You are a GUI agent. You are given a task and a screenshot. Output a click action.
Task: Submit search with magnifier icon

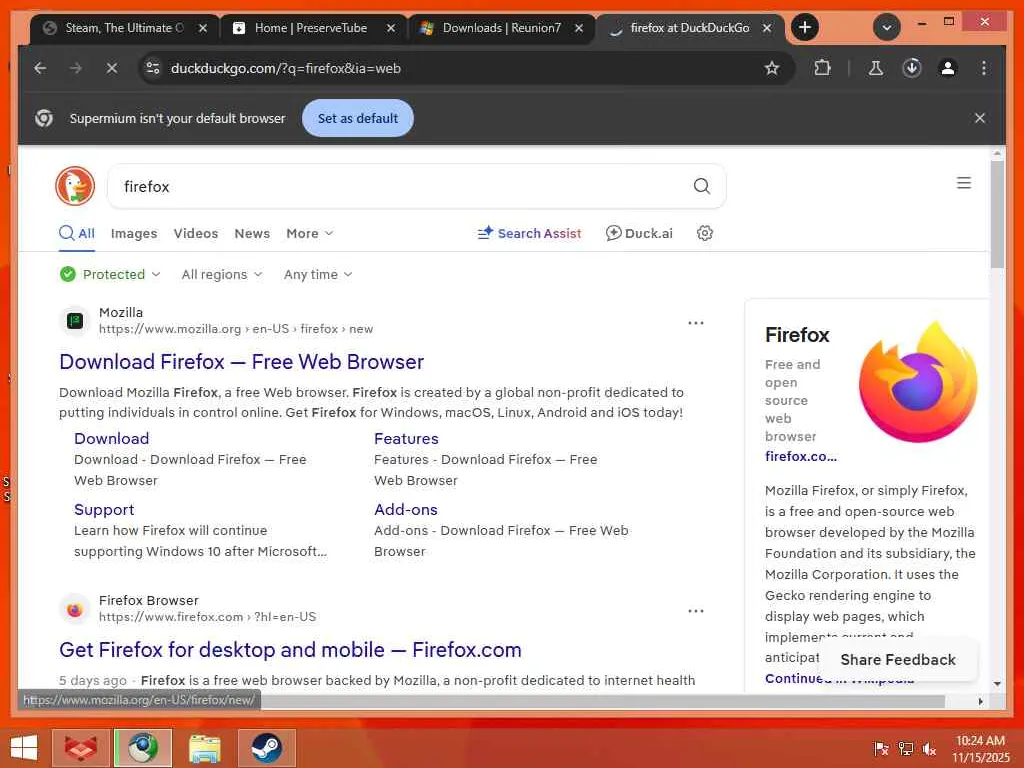(x=701, y=186)
